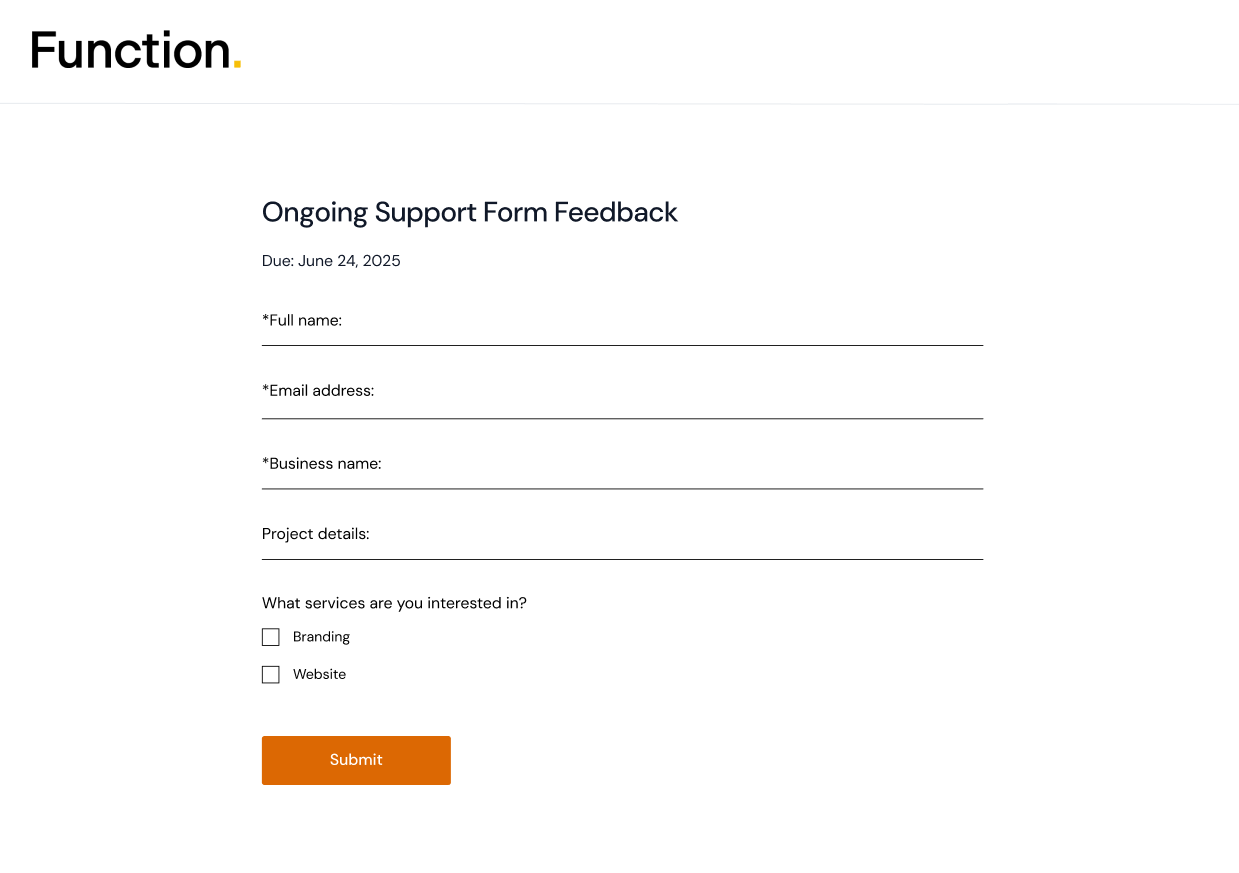Click the '*Business name:' label
Image resolution: width=1239 pixels, height=873 pixels.
click(x=322, y=464)
